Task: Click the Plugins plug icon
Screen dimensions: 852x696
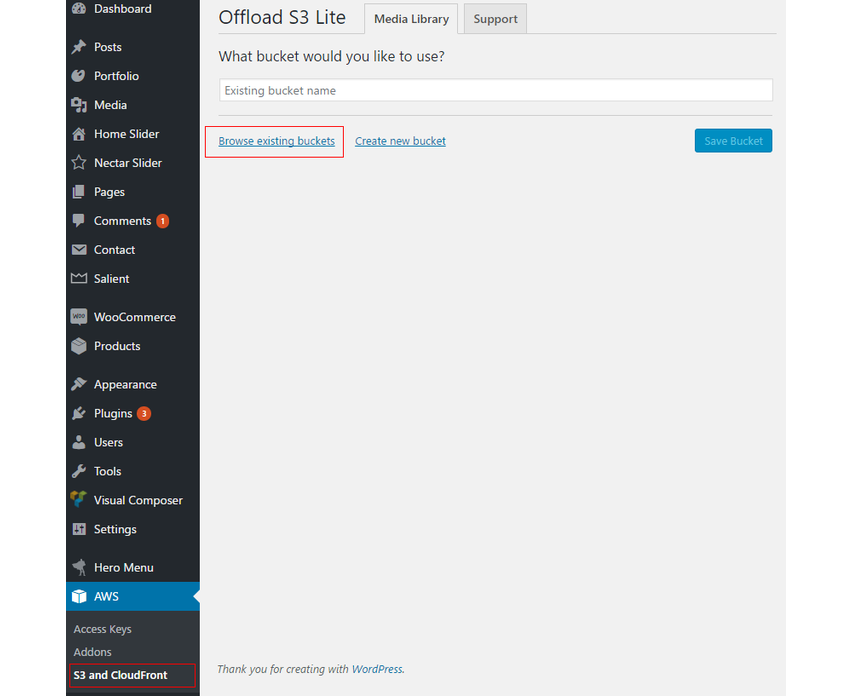Action: click(79, 413)
